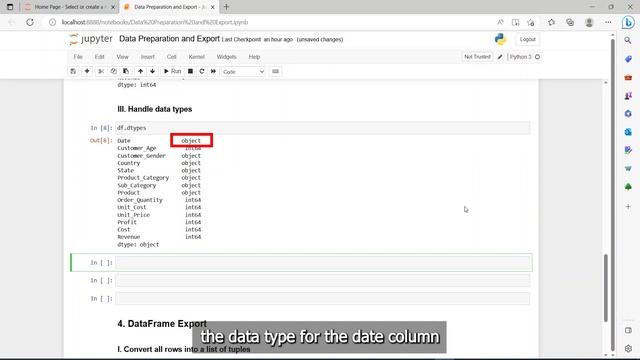640x360 pixels.
Task: Open browser Settings and more menu
Action: [608, 22]
